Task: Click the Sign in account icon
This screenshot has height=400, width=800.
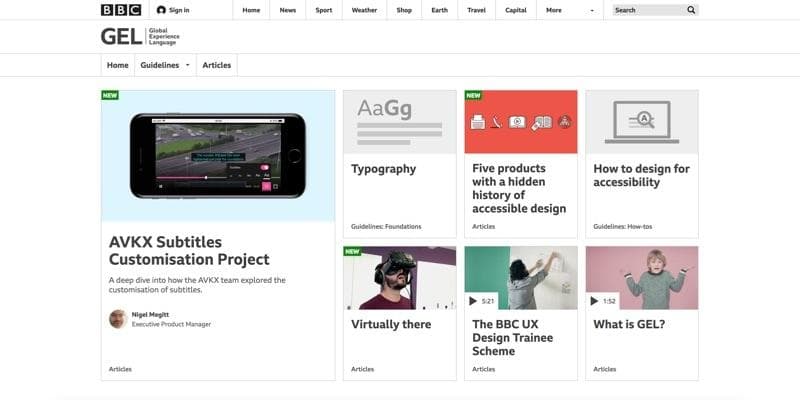Action: 161,10
